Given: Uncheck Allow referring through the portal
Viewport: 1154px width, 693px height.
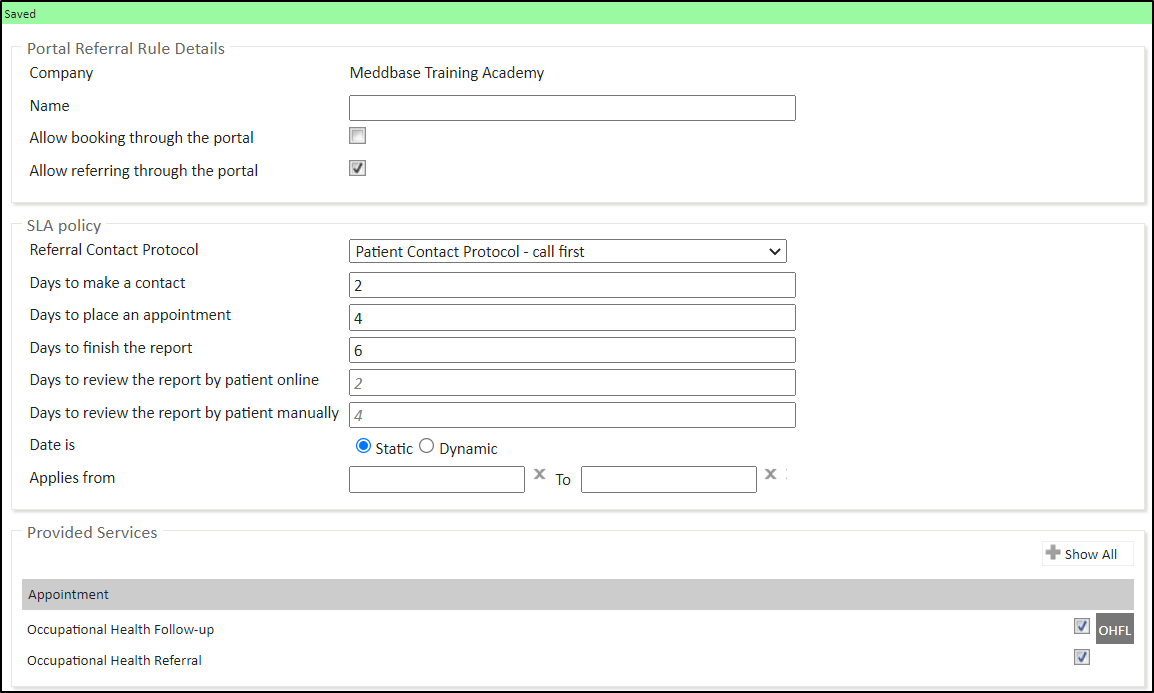Looking at the screenshot, I should pyautogui.click(x=357, y=168).
